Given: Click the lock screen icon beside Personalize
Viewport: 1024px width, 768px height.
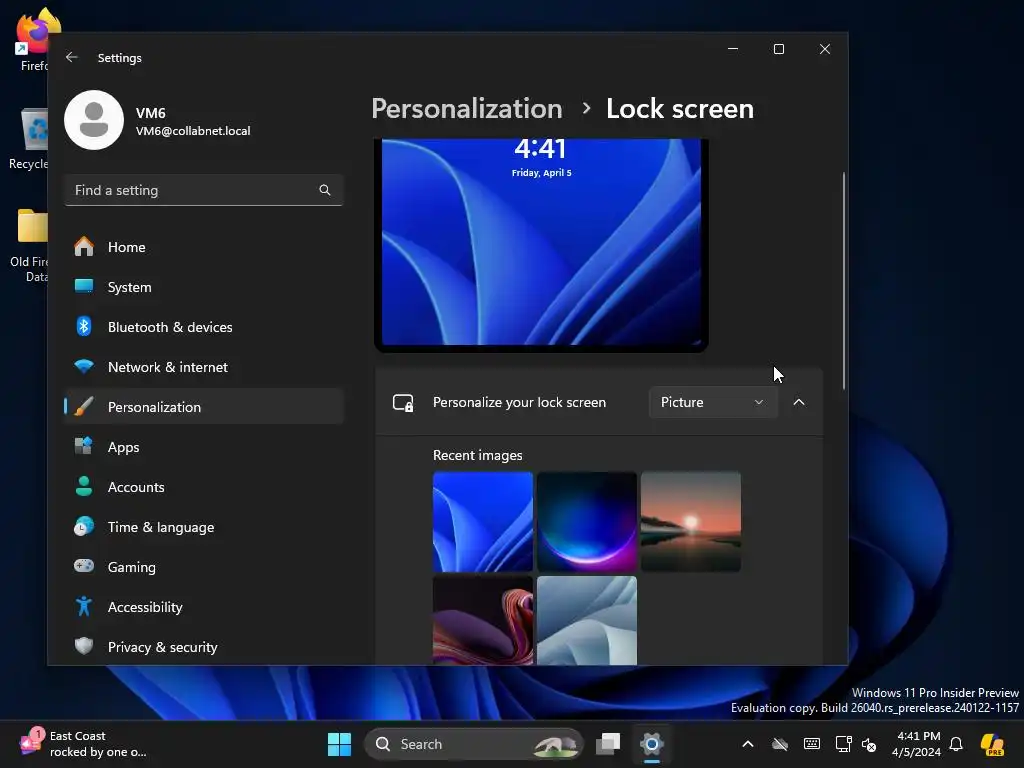Looking at the screenshot, I should tap(403, 402).
